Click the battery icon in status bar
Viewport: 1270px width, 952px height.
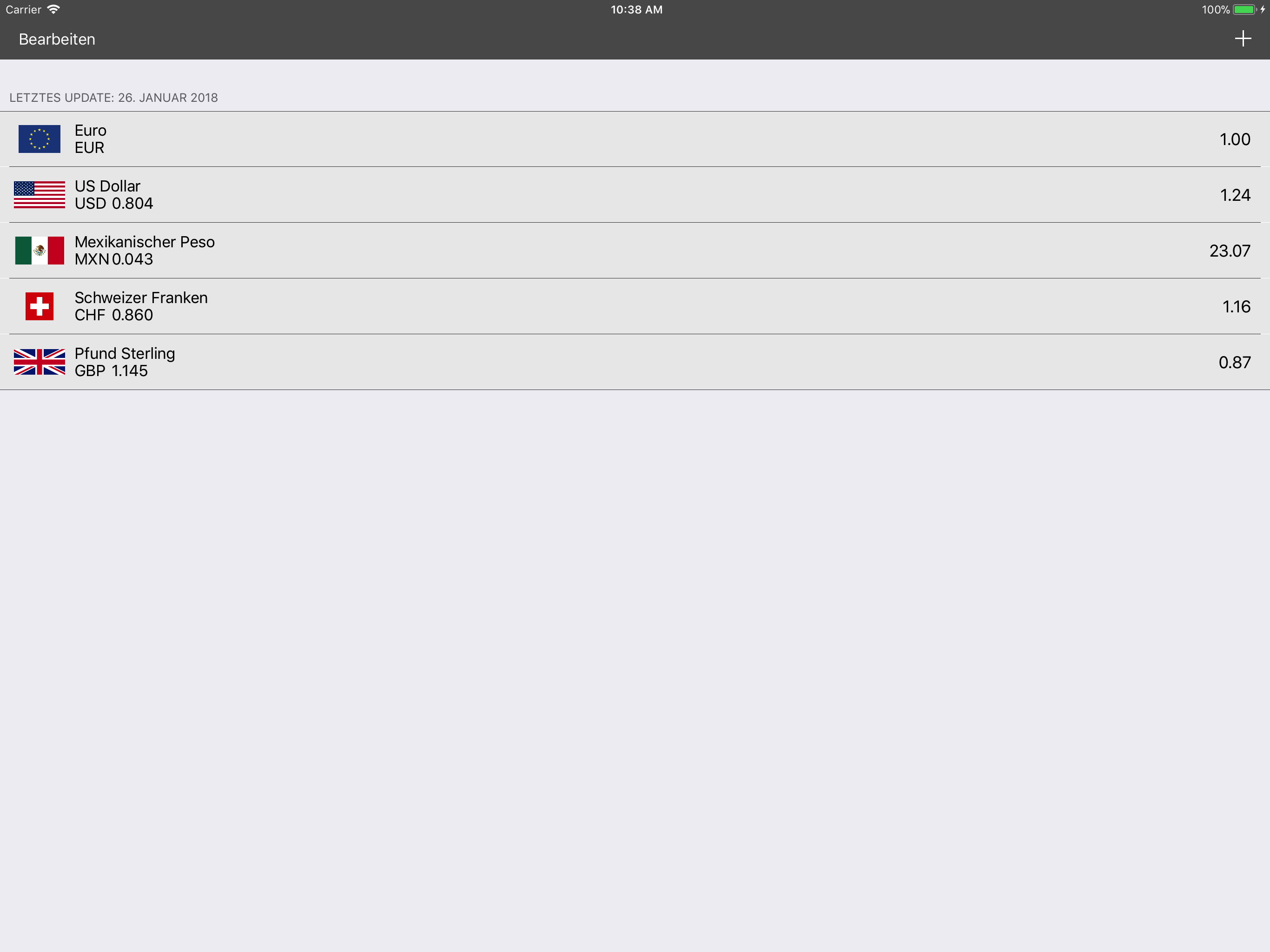pos(1245,10)
